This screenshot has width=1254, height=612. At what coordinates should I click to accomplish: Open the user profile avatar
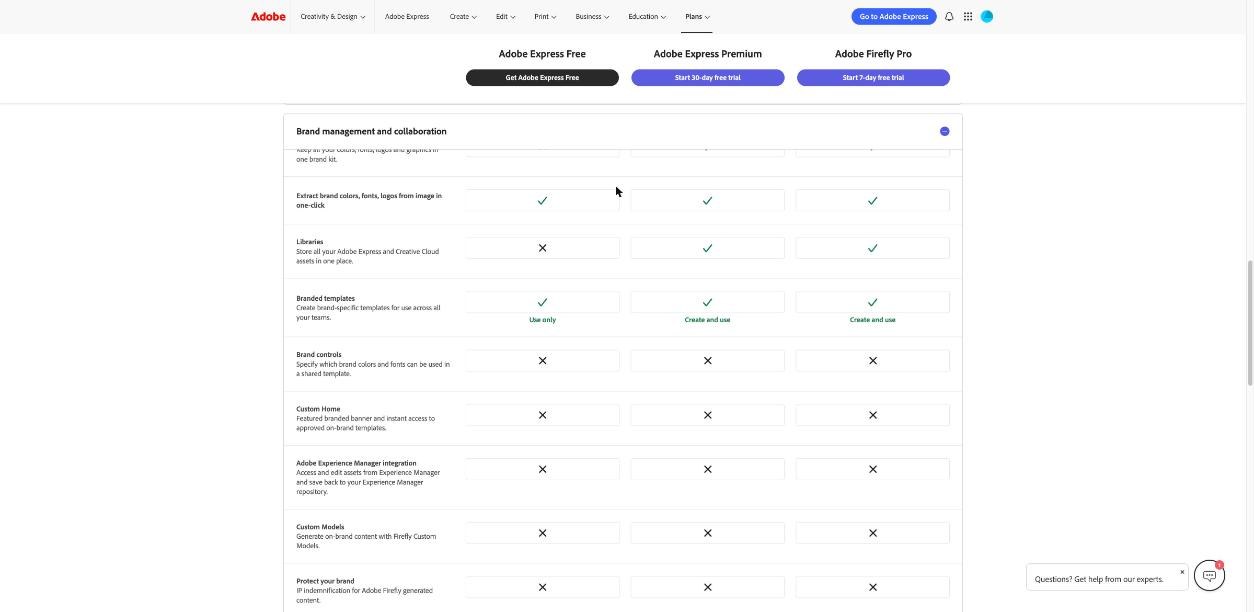pyautogui.click(x=987, y=16)
